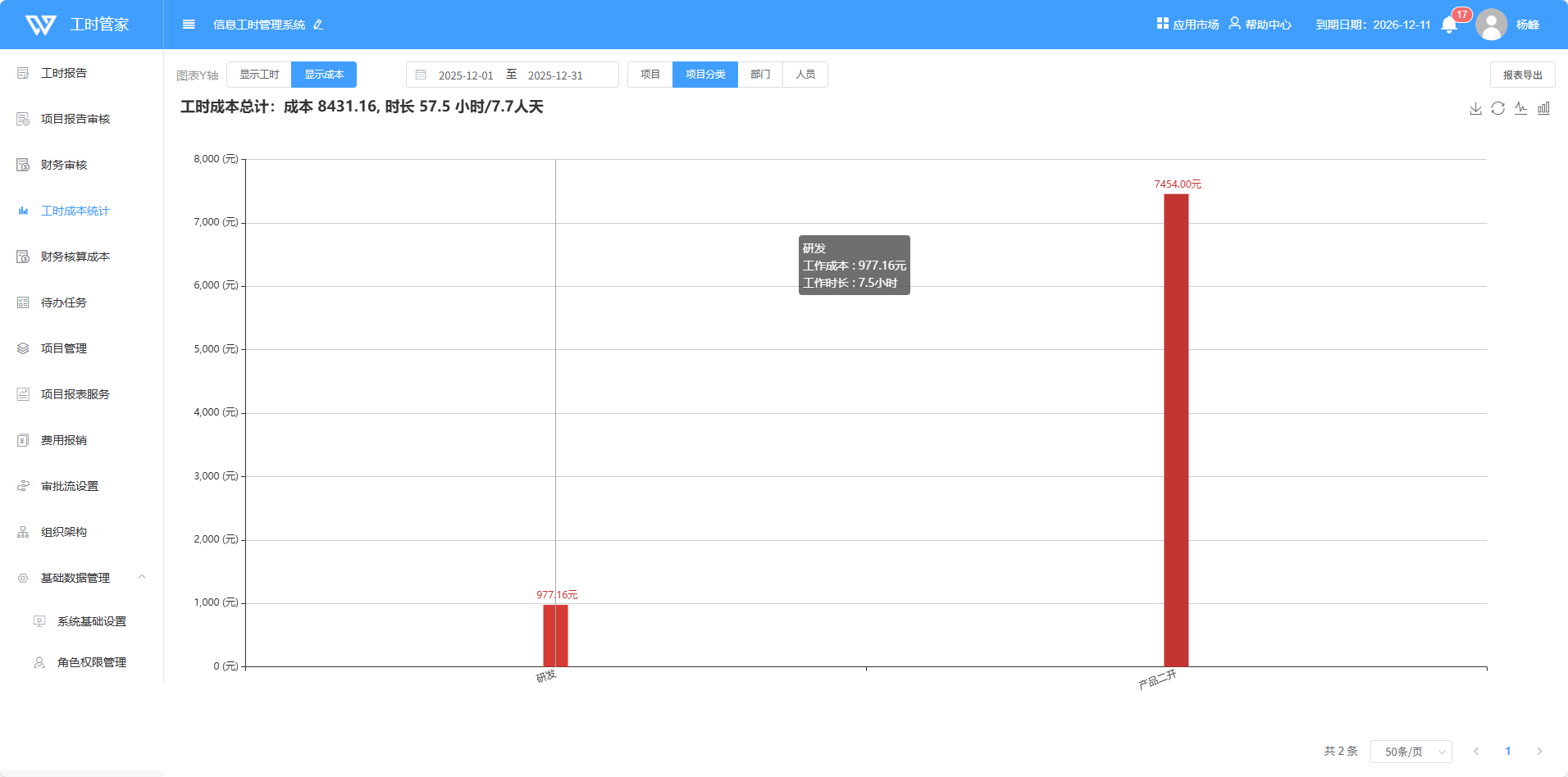Open the 杨峰 user account menu
This screenshot has width=1568, height=777.
pyautogui.click(x=1526, y=25)
